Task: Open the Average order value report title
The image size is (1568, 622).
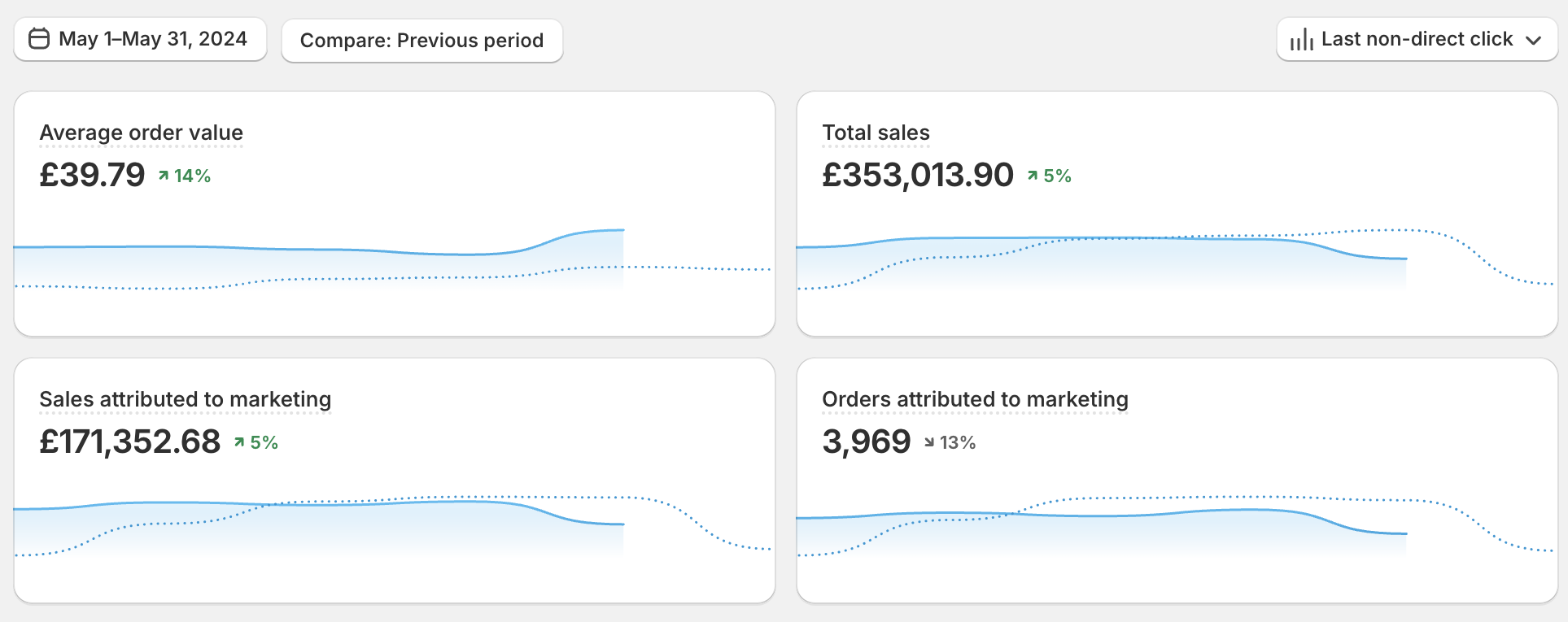Action: coord(141,133)
